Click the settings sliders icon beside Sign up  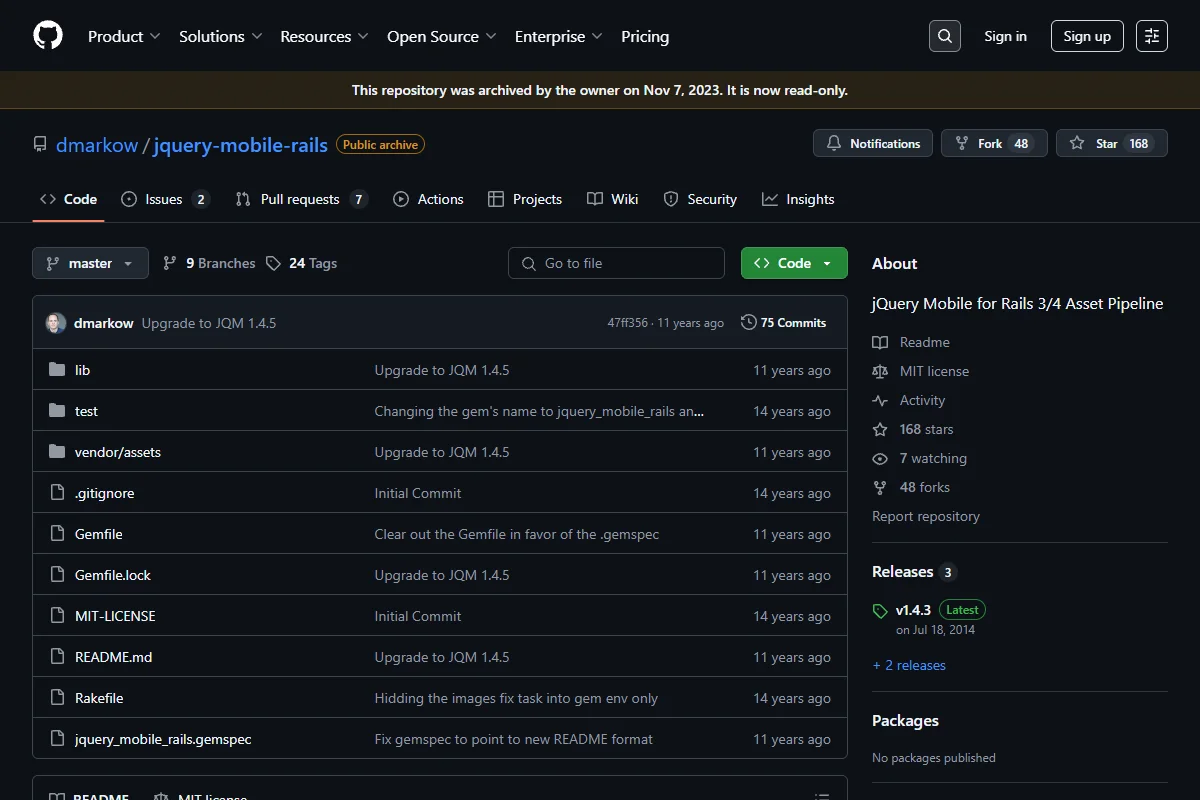tap(1152, 36)
